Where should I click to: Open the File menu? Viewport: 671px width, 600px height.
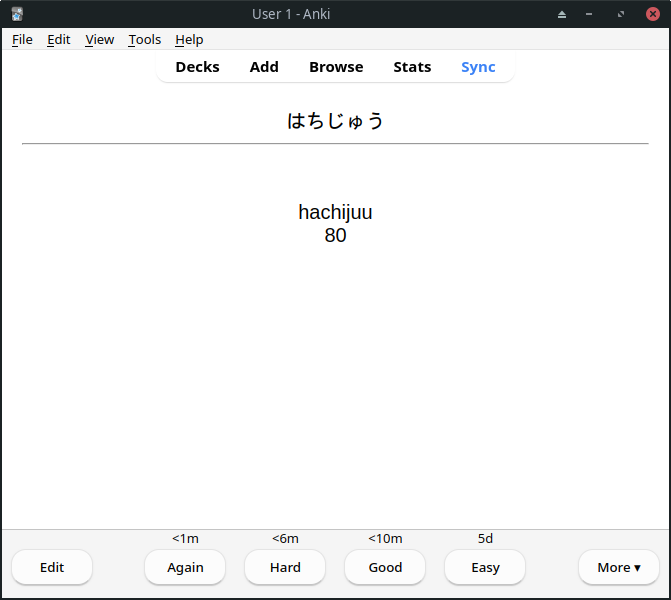tap(22, 39)
